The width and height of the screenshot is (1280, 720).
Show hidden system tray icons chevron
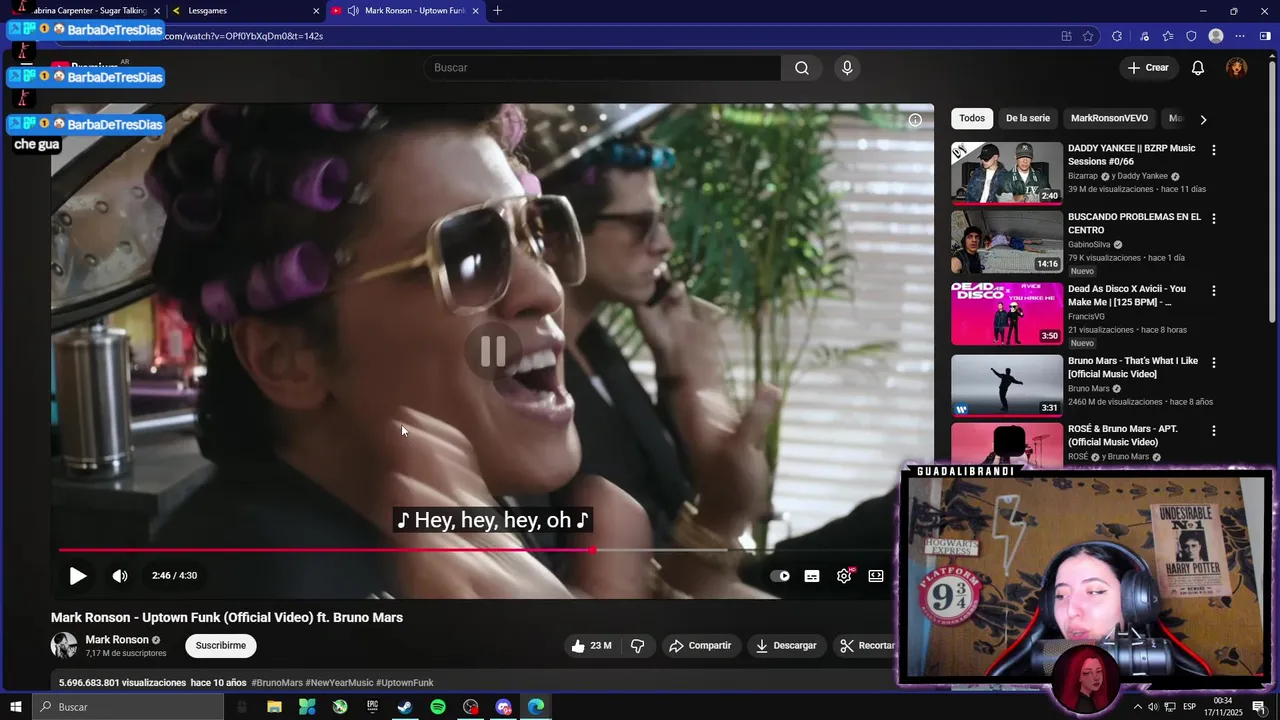tap(1137, 707)
